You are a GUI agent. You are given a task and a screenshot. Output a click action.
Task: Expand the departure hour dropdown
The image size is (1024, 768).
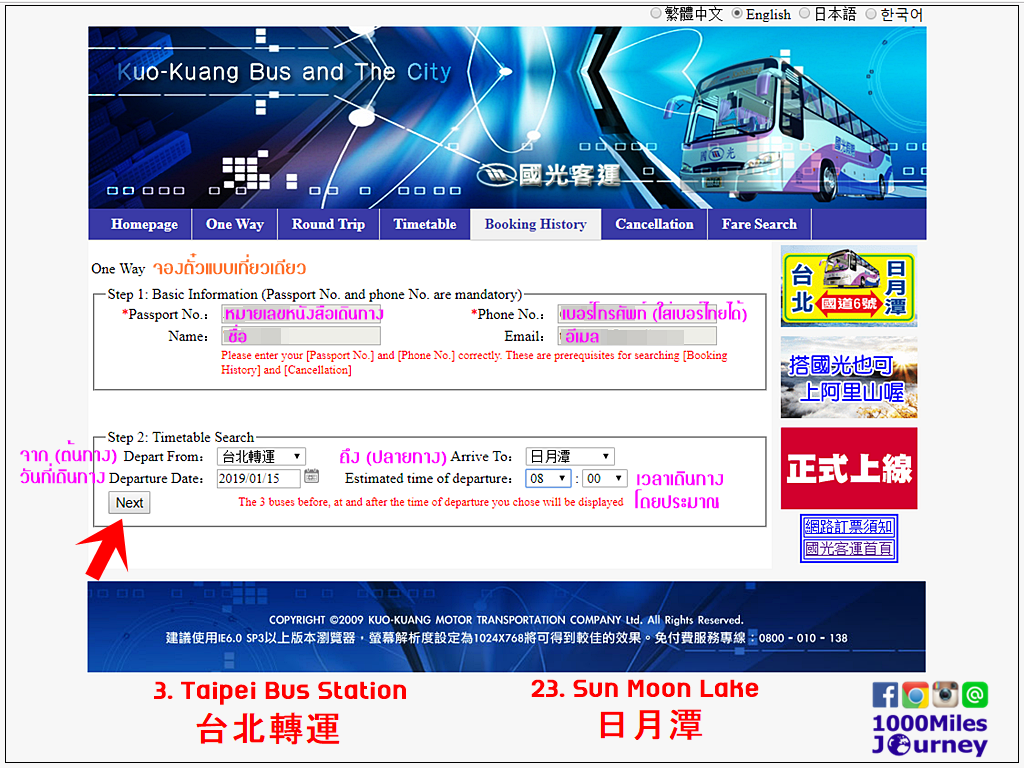pyautogui.click(x=548, y=479)
